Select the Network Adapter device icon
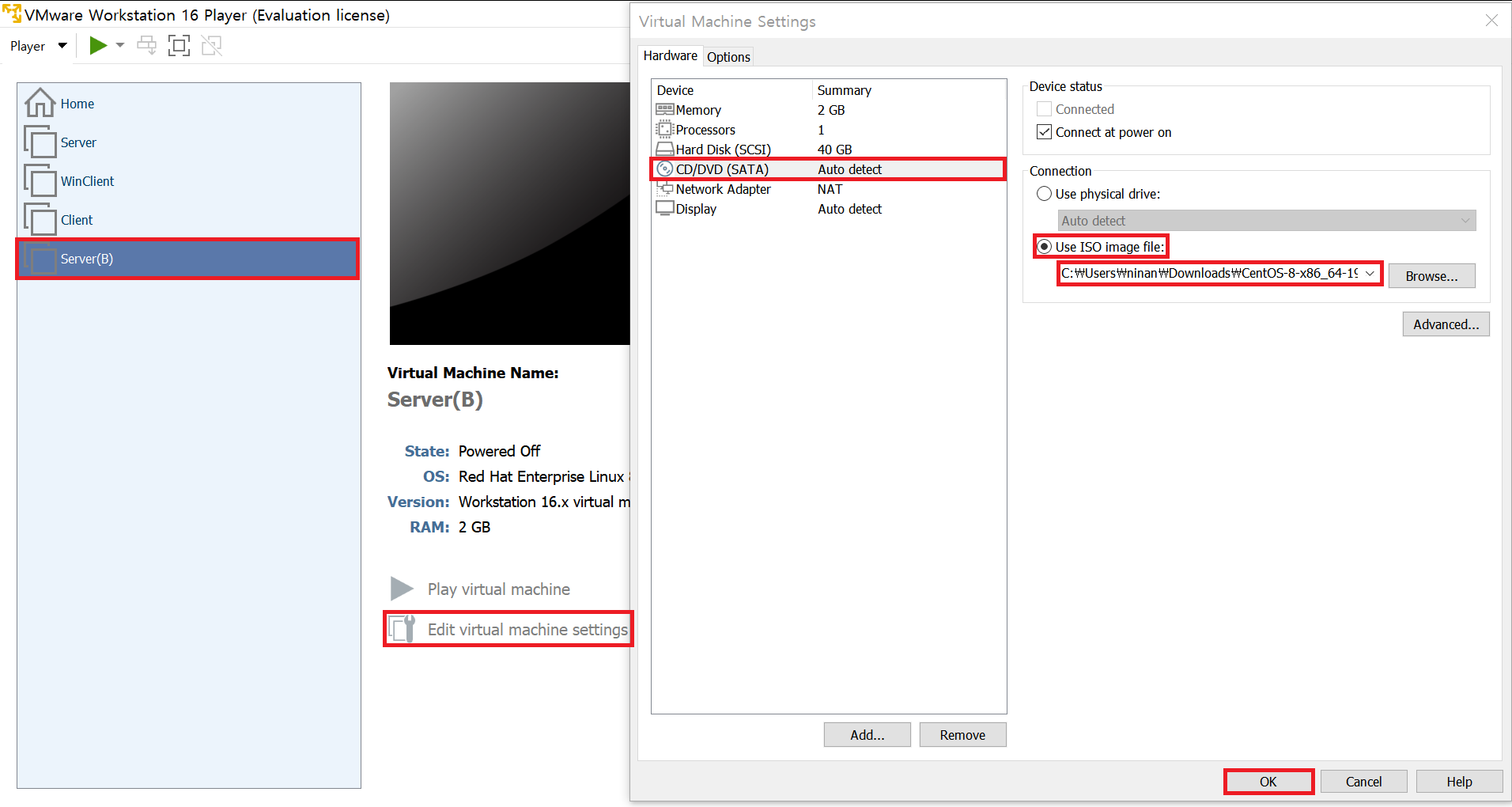The width and height of the screenshot is (1512, 807). [x=664, y=189]
